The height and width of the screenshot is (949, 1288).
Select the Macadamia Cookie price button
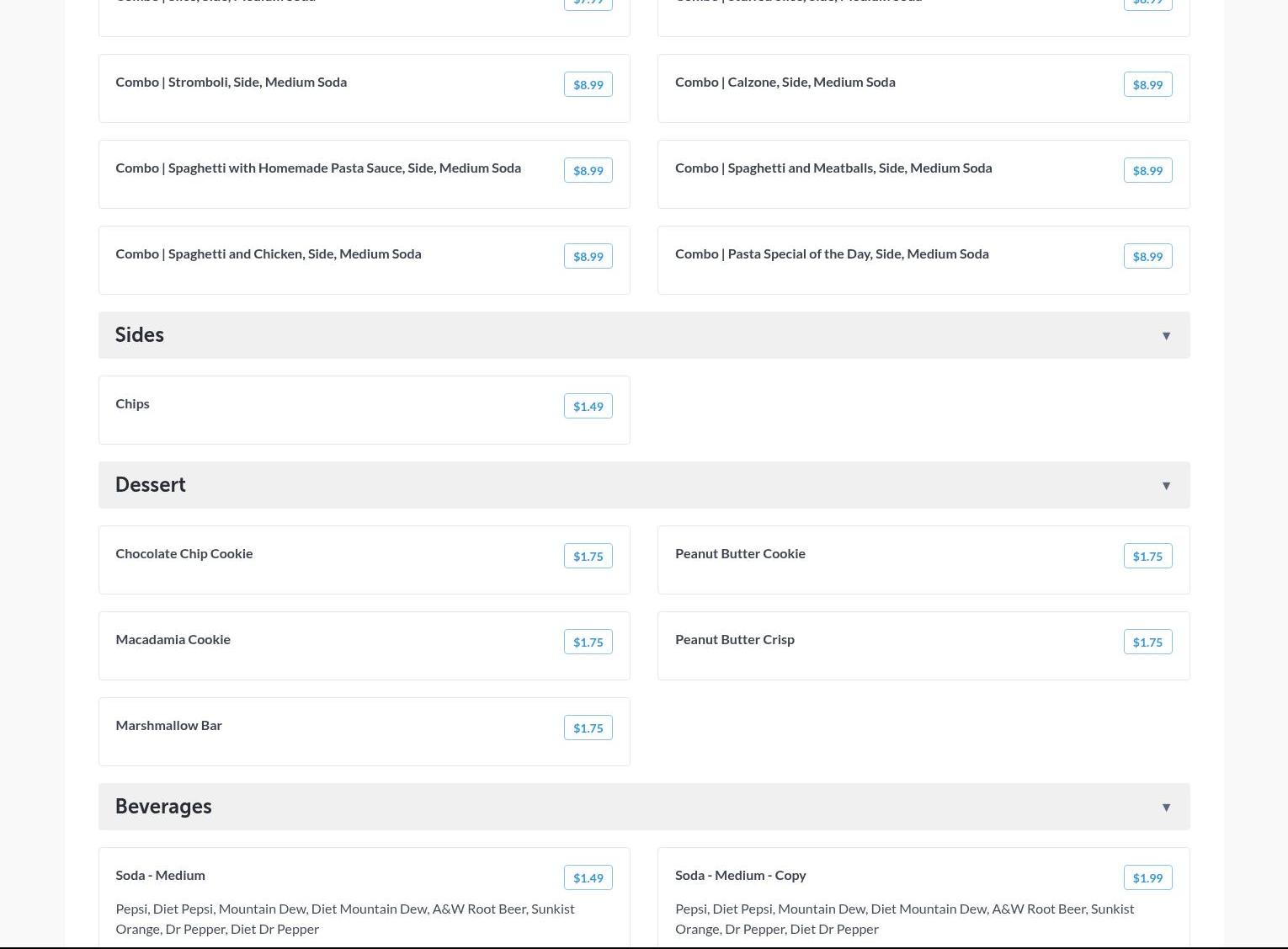click(588, 642)
